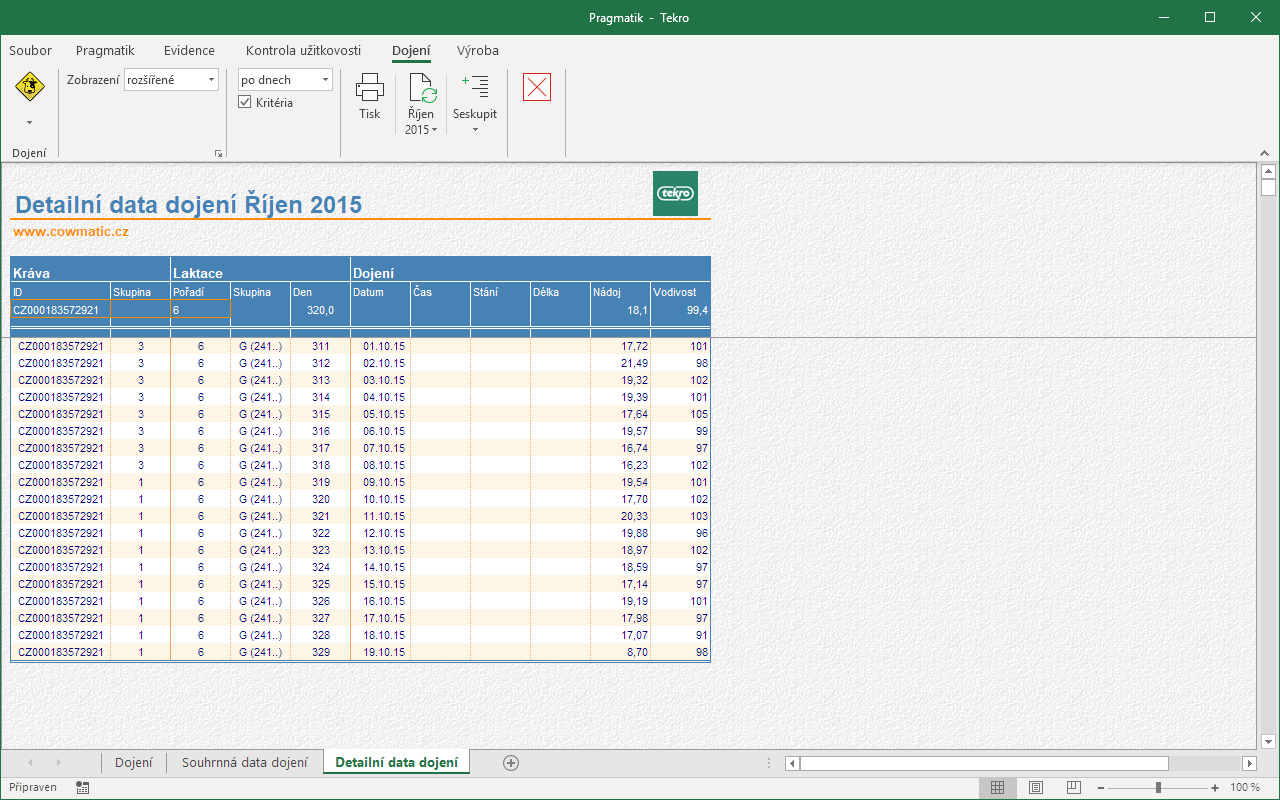Screen dimensions: 1280x800
Task: Click the vertical scrollbar down arrow
Action: (1269, 742)
